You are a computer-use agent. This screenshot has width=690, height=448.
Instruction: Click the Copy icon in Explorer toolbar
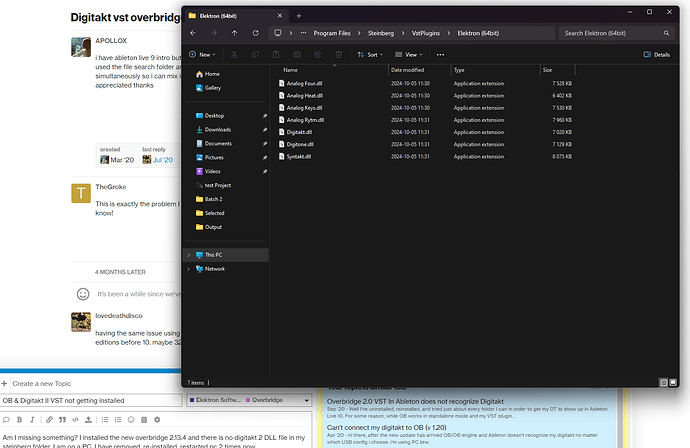pyautogui.click(x=255, y=55)
